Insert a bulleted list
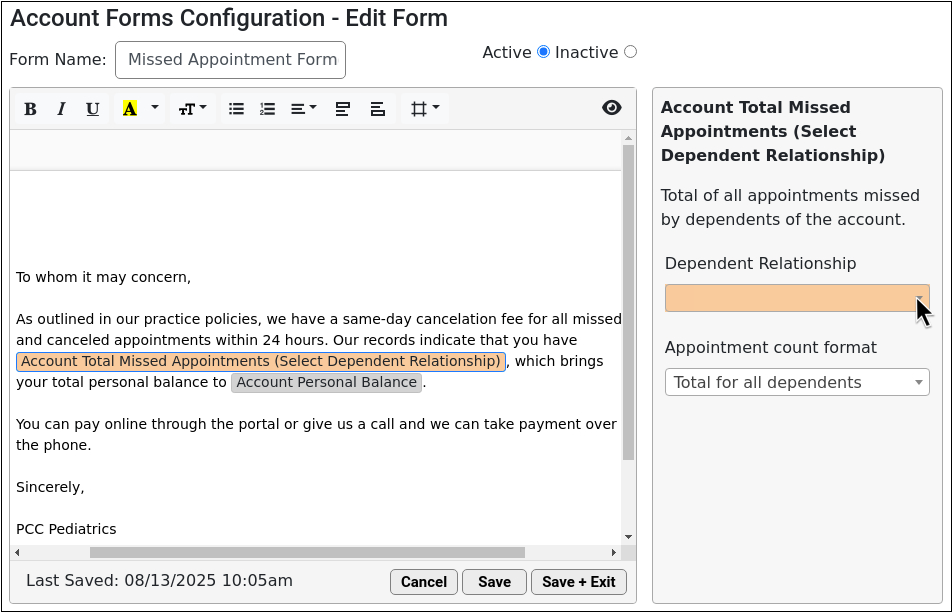This screenshot has width=952, height=612. pos(236,109)
